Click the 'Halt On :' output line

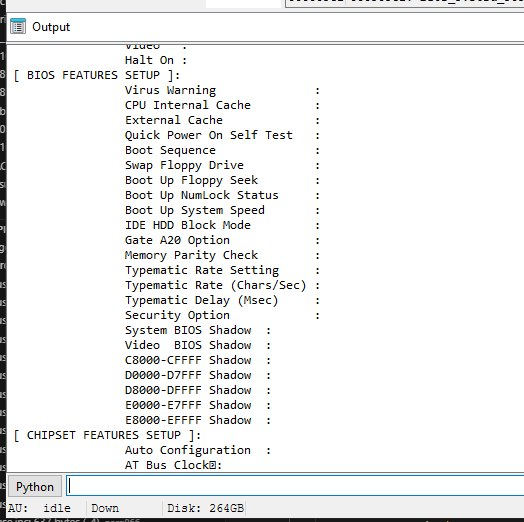click(x=156, y=60)
